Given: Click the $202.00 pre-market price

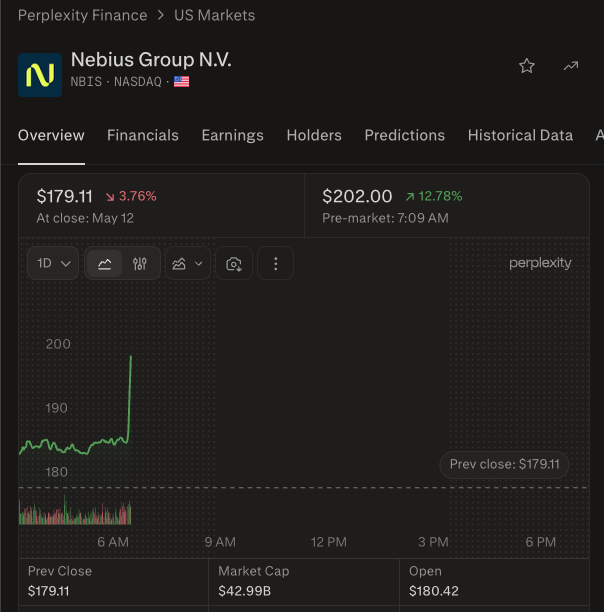Looking at the screenshot, I should click(x=357, y=196).
